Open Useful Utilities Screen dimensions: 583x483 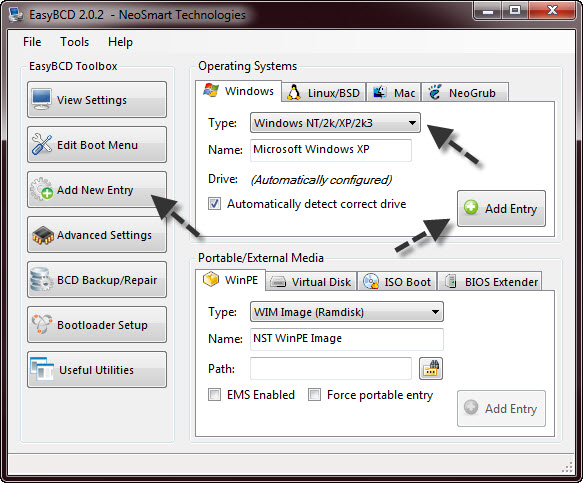coord(97,370)
